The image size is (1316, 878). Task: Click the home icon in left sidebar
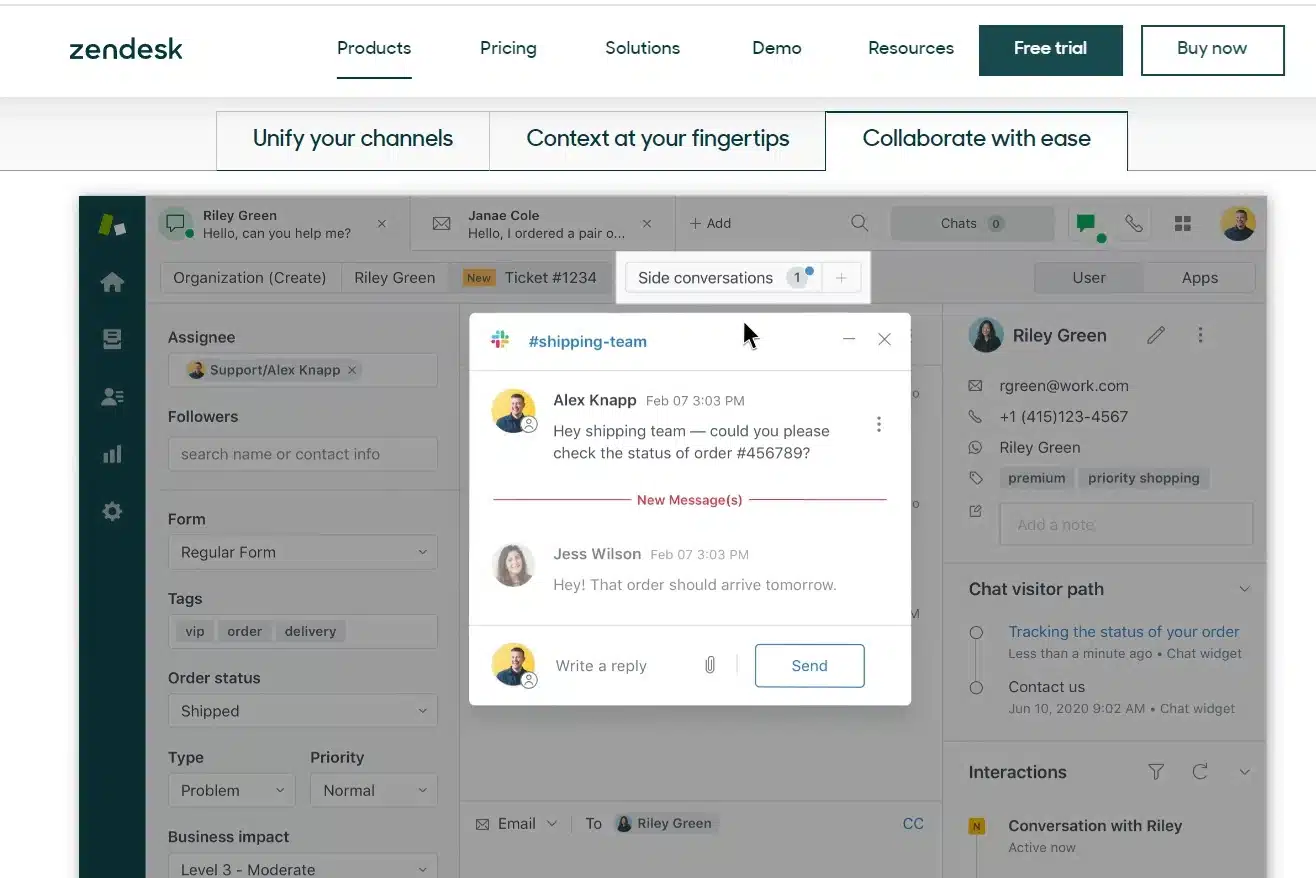tap(112, 283)
